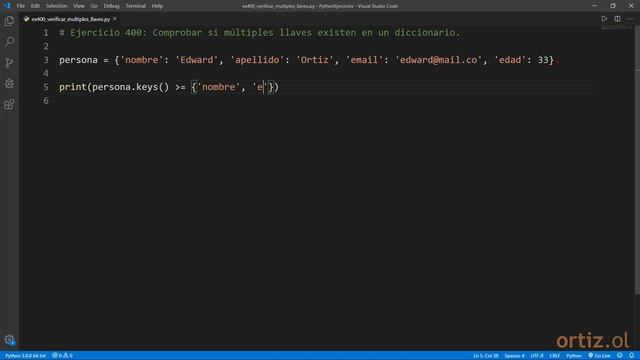Click the 'edad' key string on line 3
Viewport: 640px width, 360px height.
pos(510,60)
